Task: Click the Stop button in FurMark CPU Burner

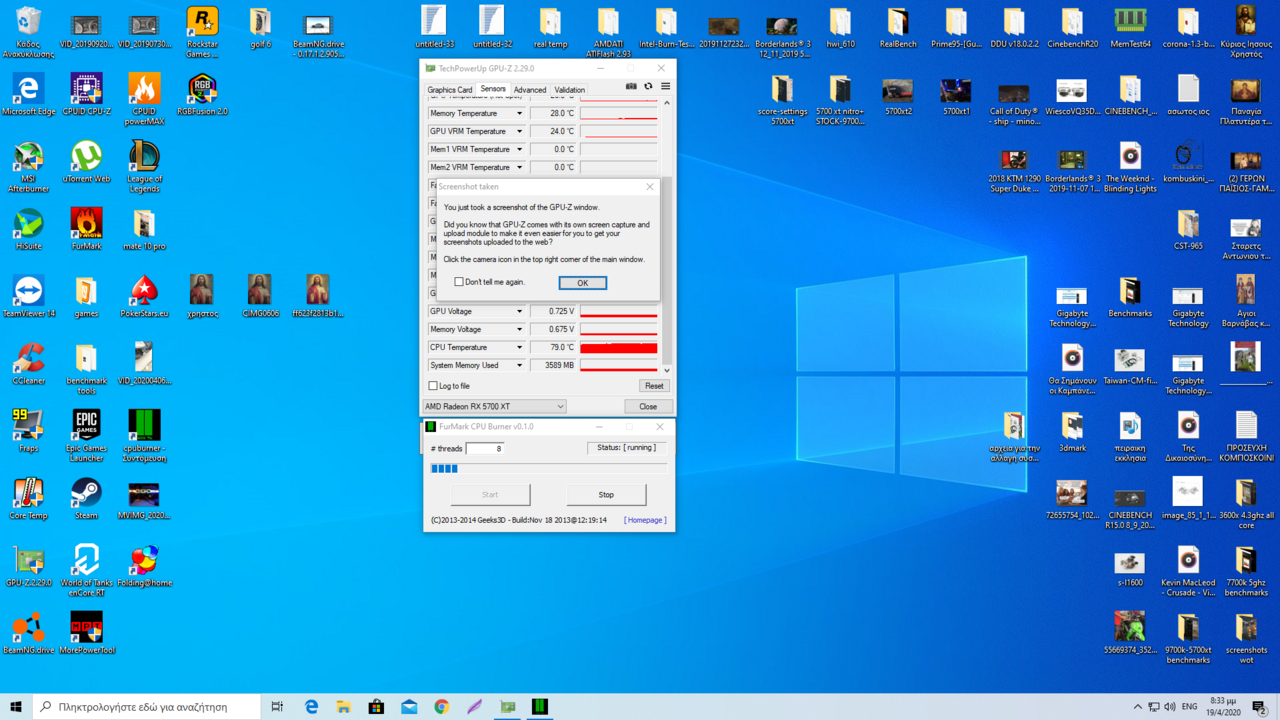Action: 606,495
